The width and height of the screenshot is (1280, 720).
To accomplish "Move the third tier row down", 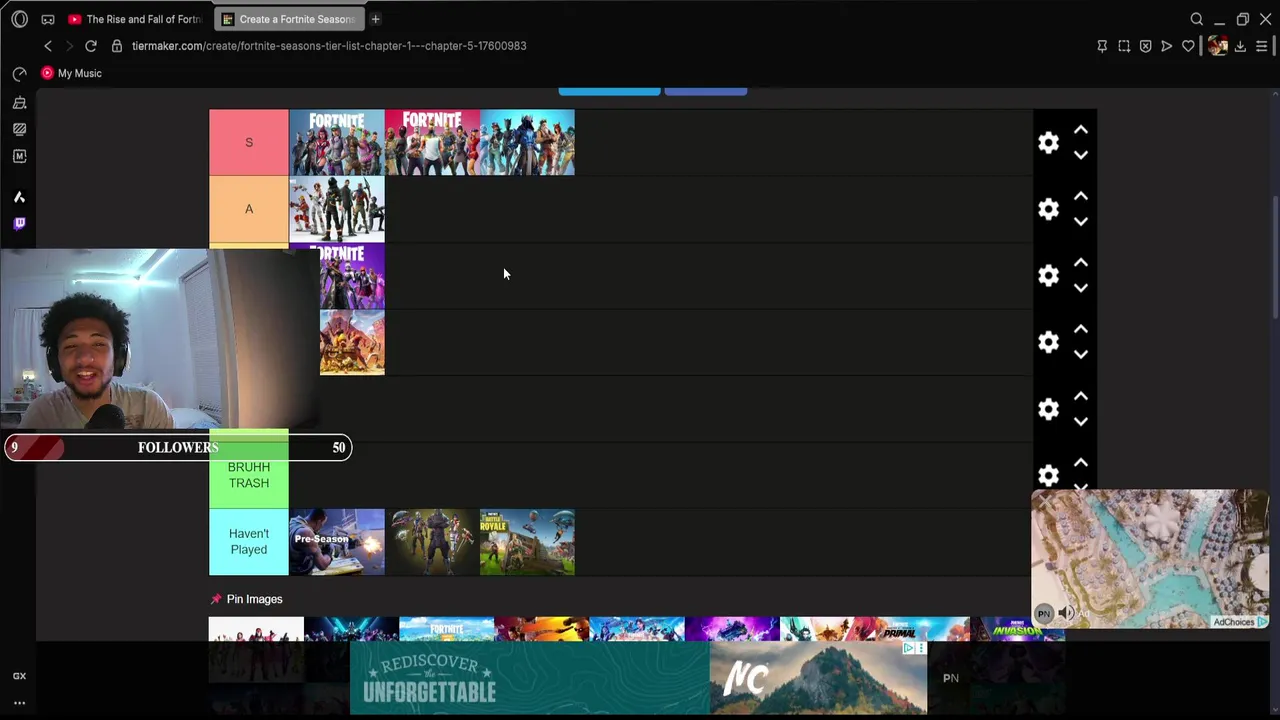I will point(1081,288).
